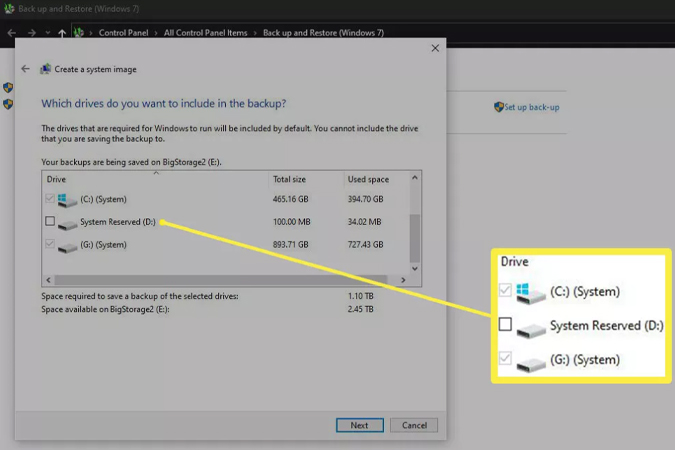The height and width of the screenshot is (450, 675).
Task: Sort the list by Used space column
Action: click(x=368, y=179)
